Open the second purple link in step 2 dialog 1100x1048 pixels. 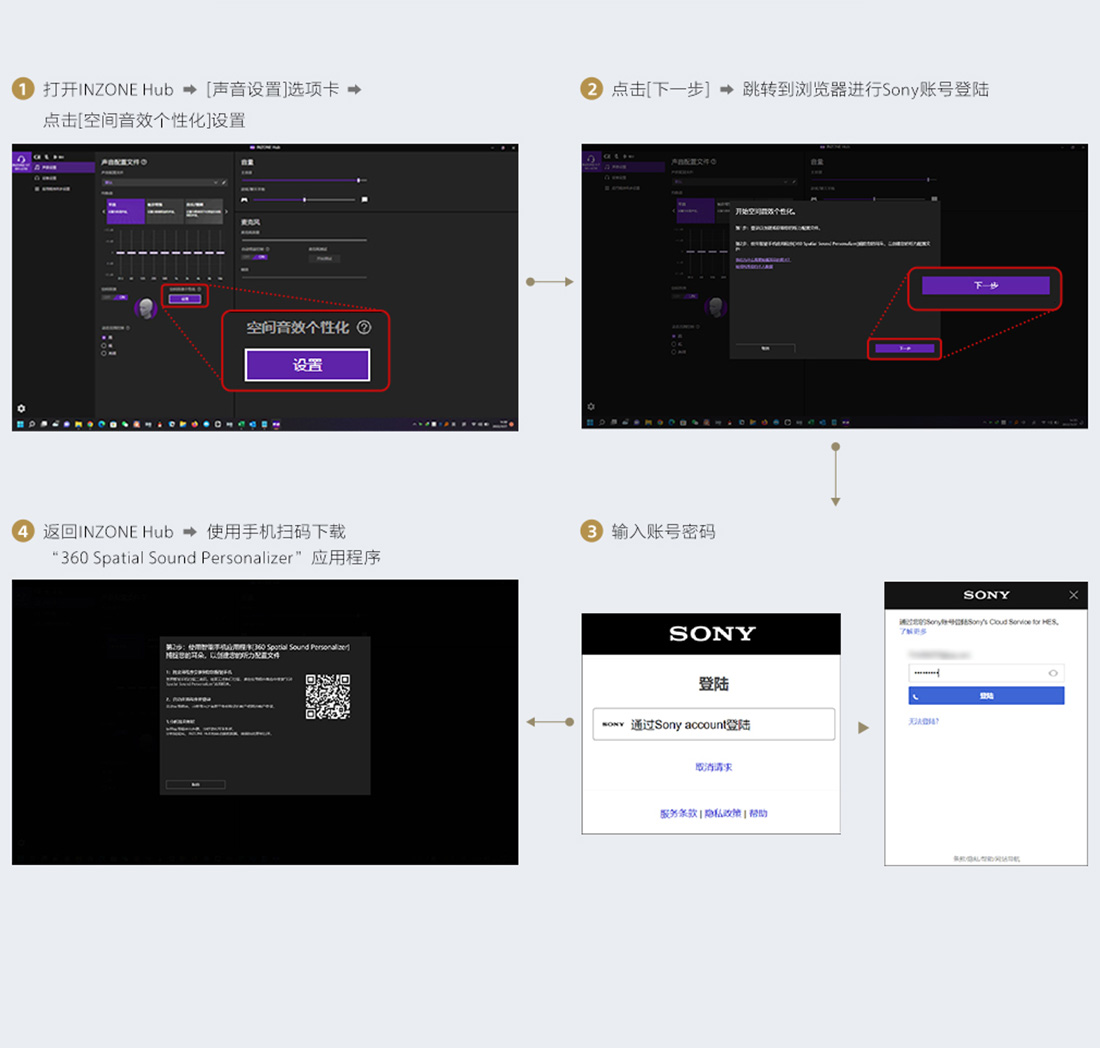coord(754,267)
